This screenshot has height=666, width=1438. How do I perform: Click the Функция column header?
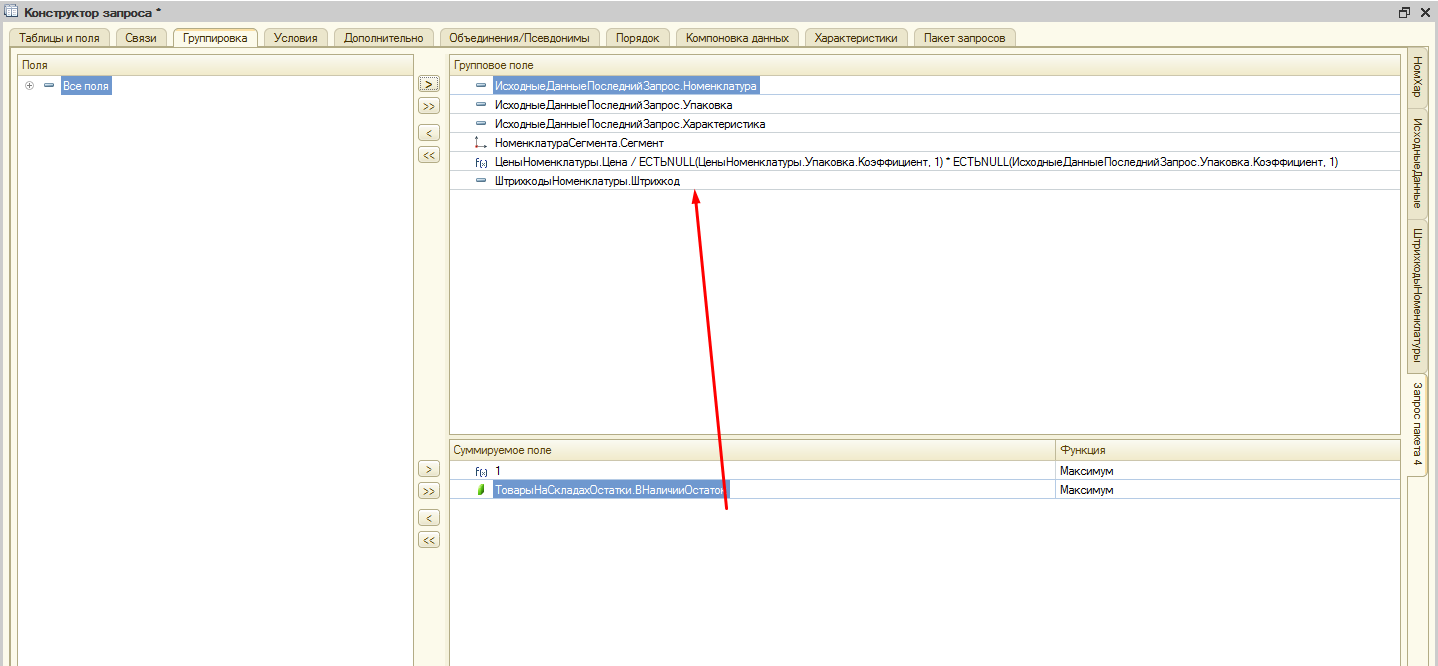click(1228, 450)
